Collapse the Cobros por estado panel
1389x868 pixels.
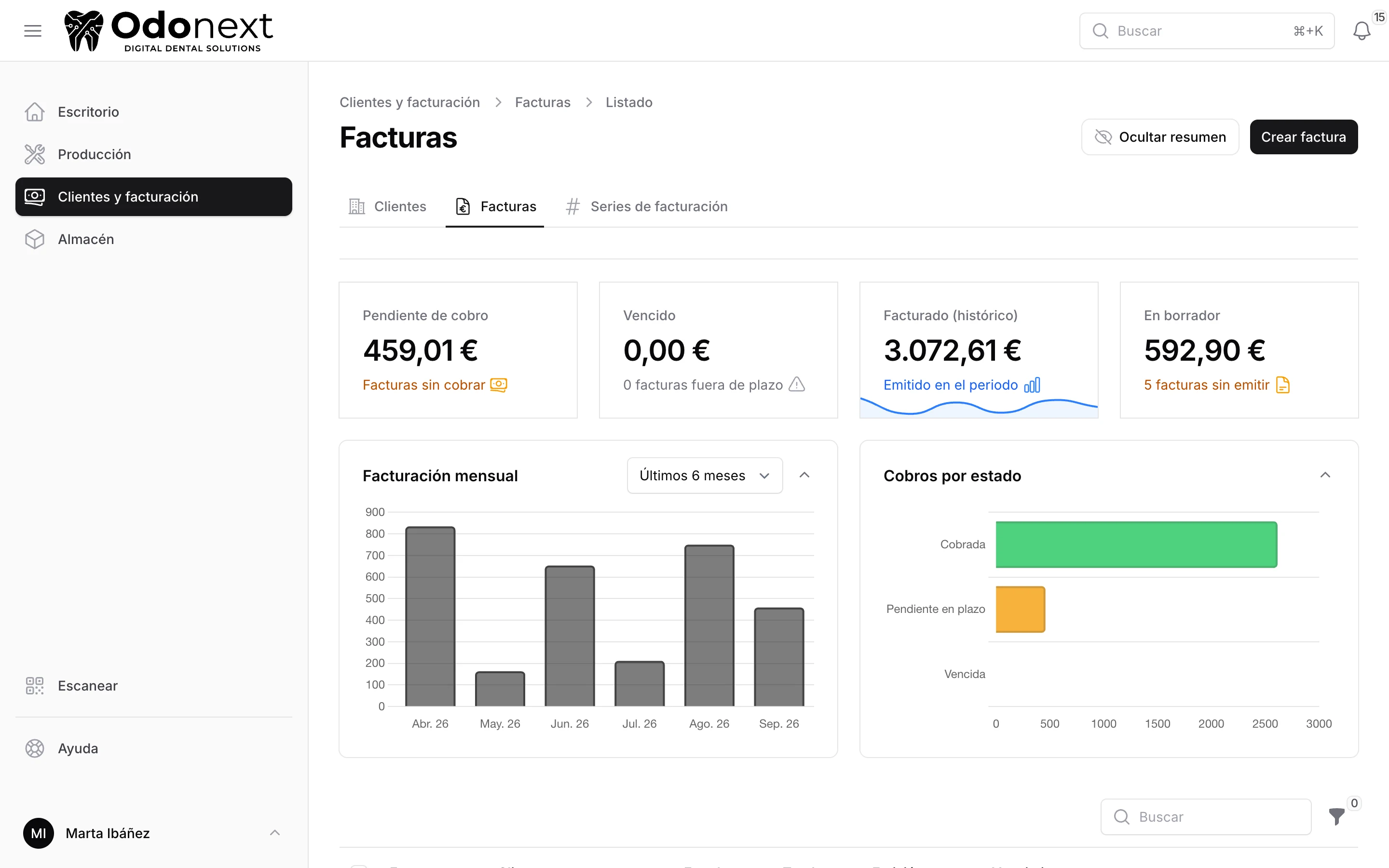(1325, 475)
